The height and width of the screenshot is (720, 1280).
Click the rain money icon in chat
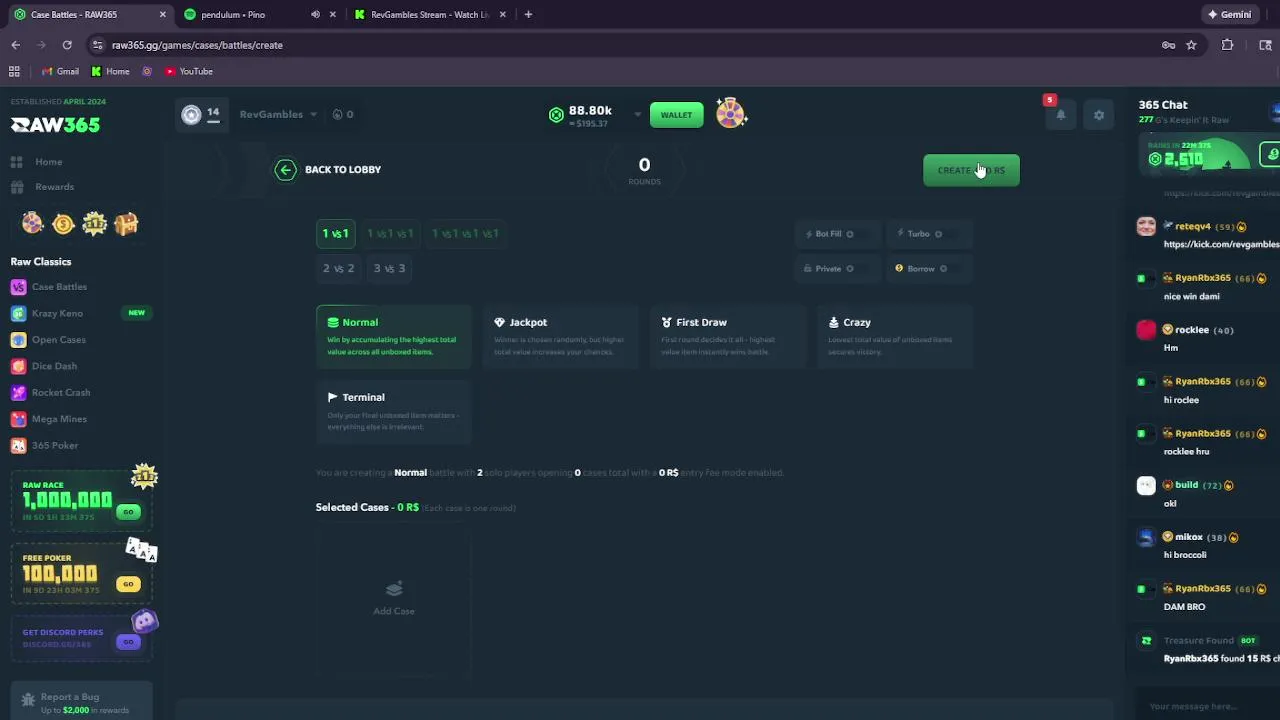(1270, 154)
